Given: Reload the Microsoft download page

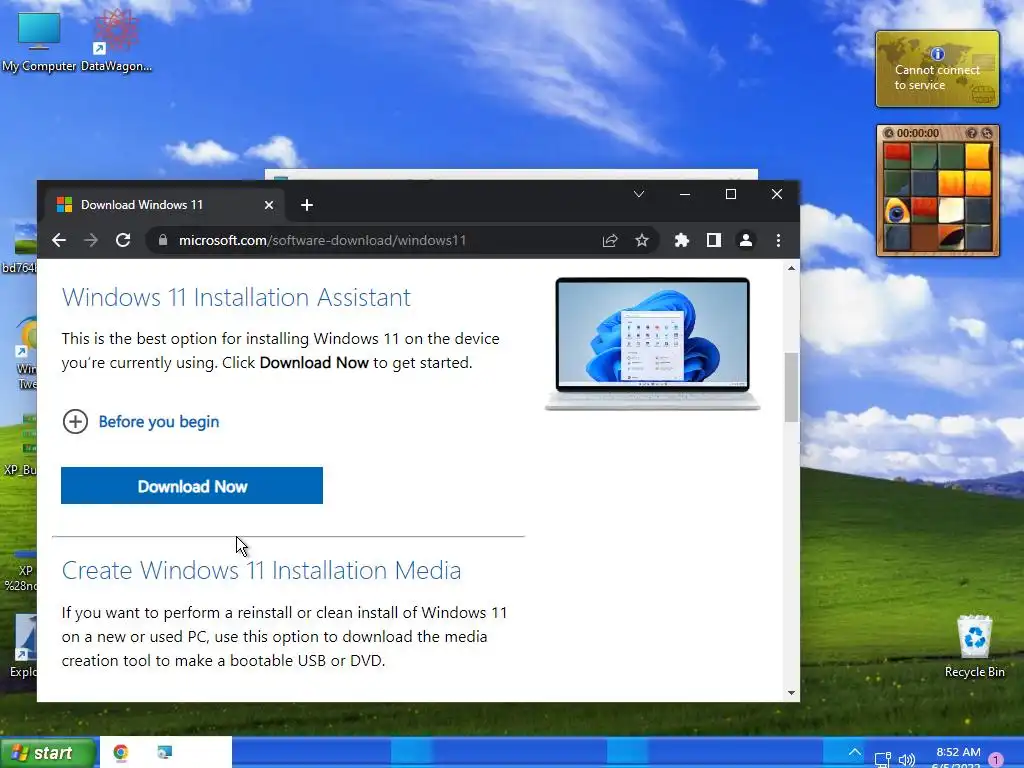Looking at the screenshot, I should point(123,240).
